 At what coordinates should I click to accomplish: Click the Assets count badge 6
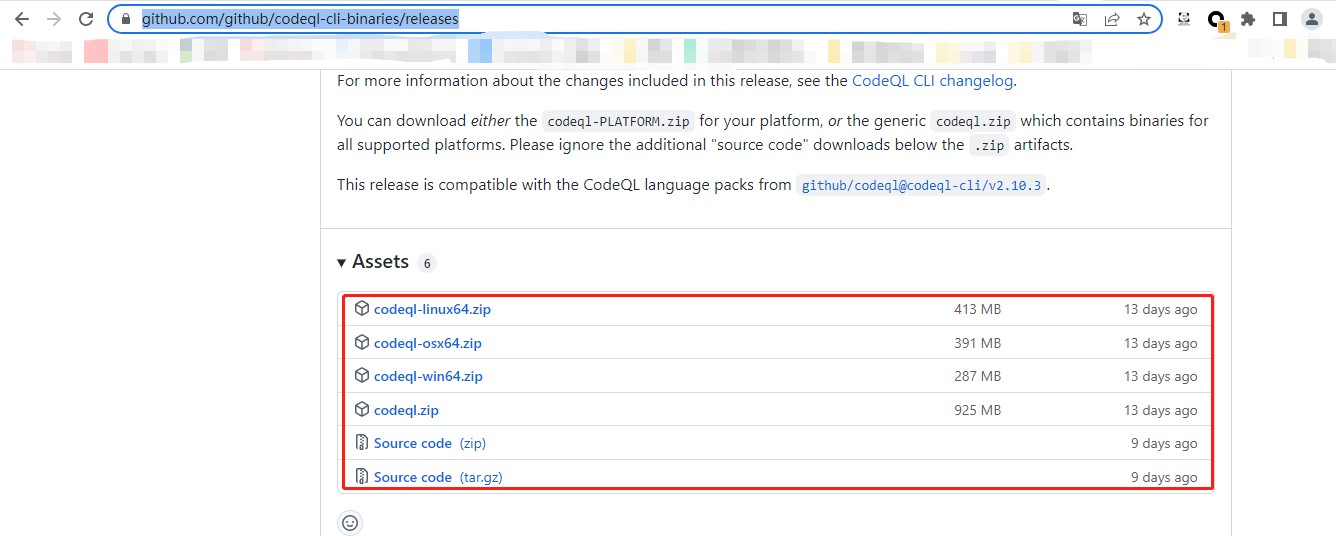click(427, 263)
